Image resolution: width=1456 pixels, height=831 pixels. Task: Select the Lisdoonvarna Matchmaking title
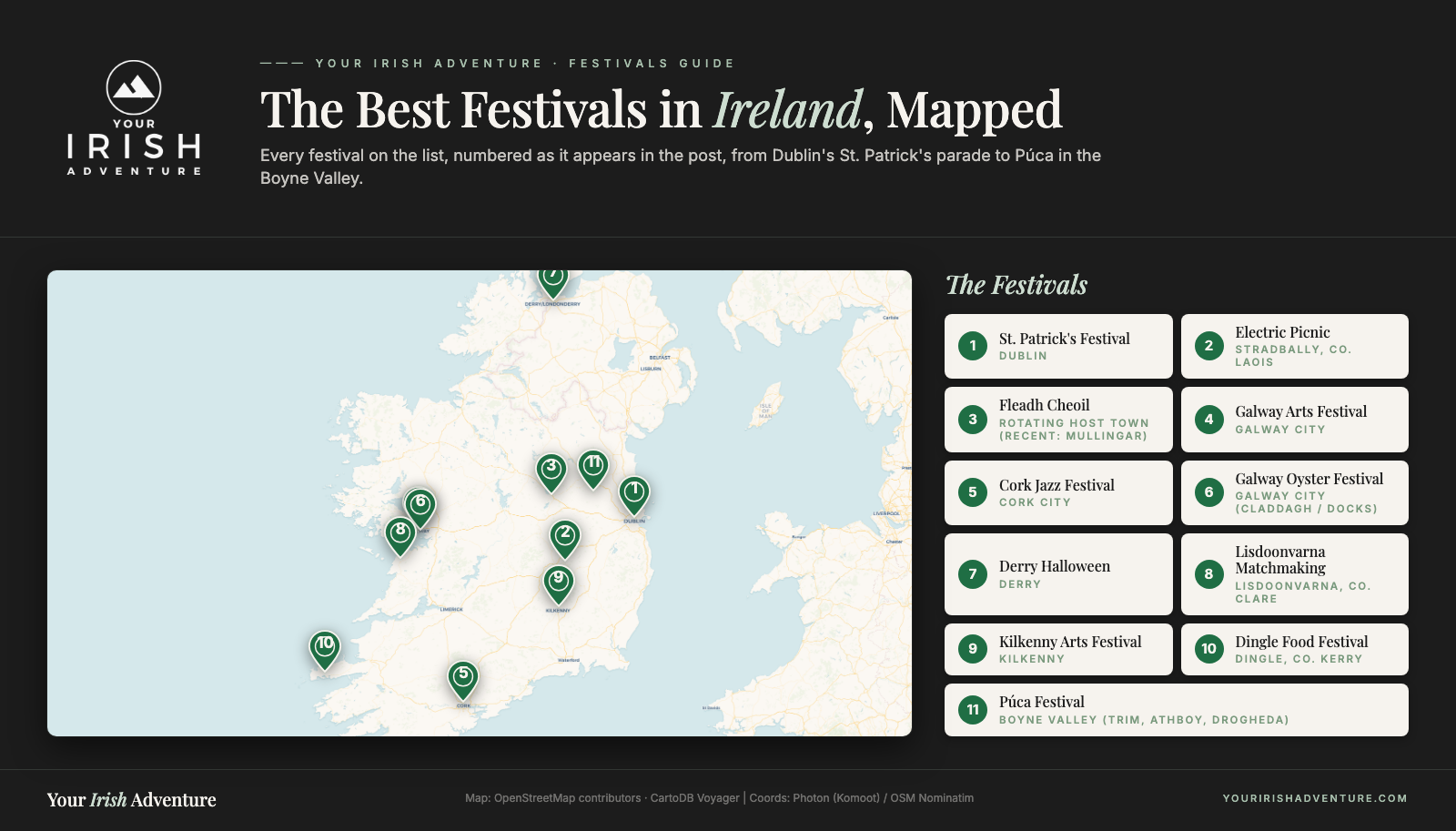coord(1280,560)
